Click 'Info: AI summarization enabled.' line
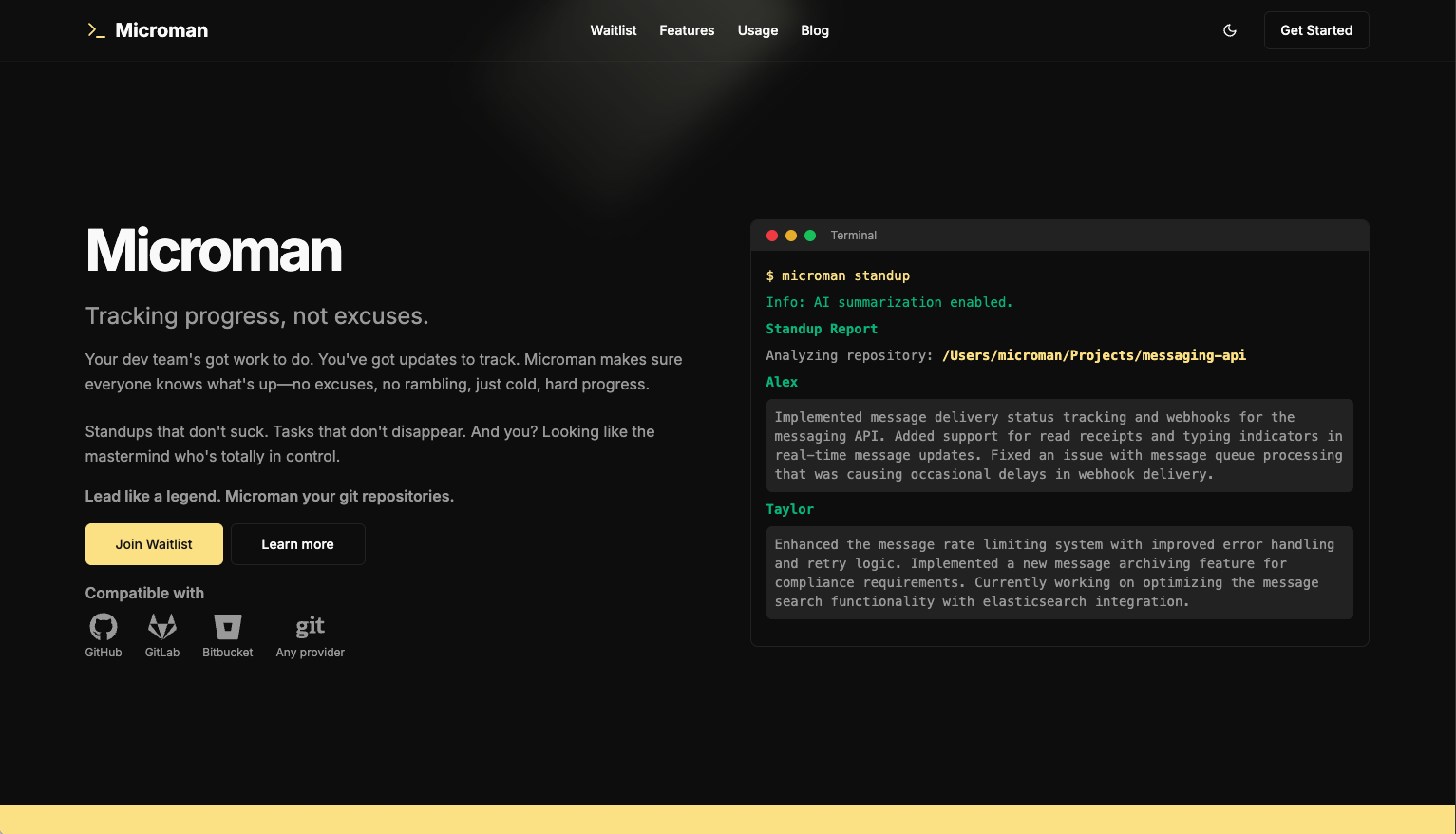Screen dimensions: 1456x834 click(x=889, y=302)
